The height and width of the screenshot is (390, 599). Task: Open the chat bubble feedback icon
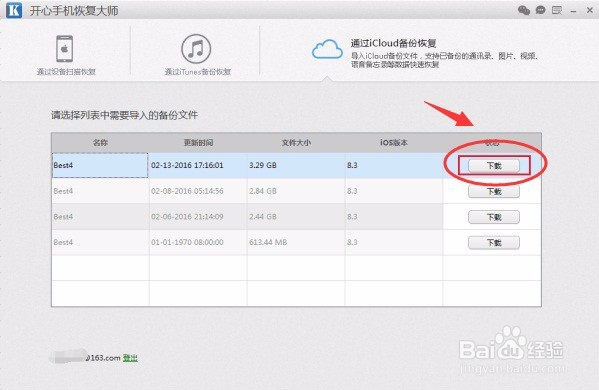[540, 10]
